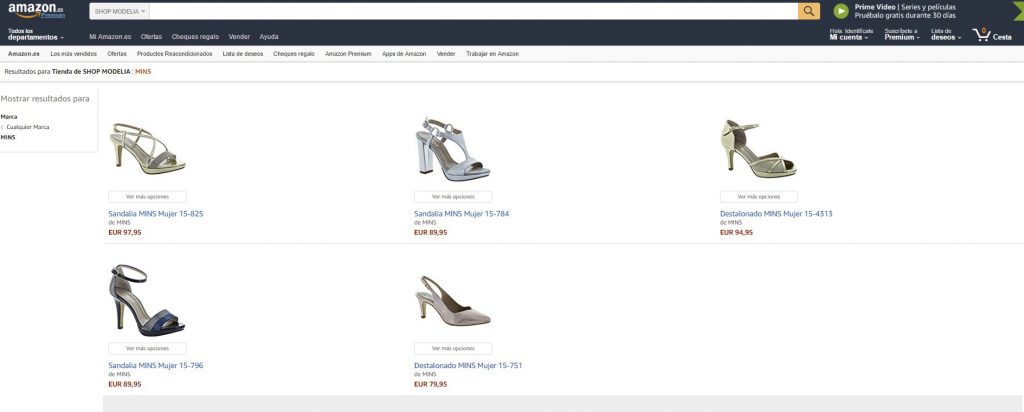Click the Amazon.es Premium logo

37,10
